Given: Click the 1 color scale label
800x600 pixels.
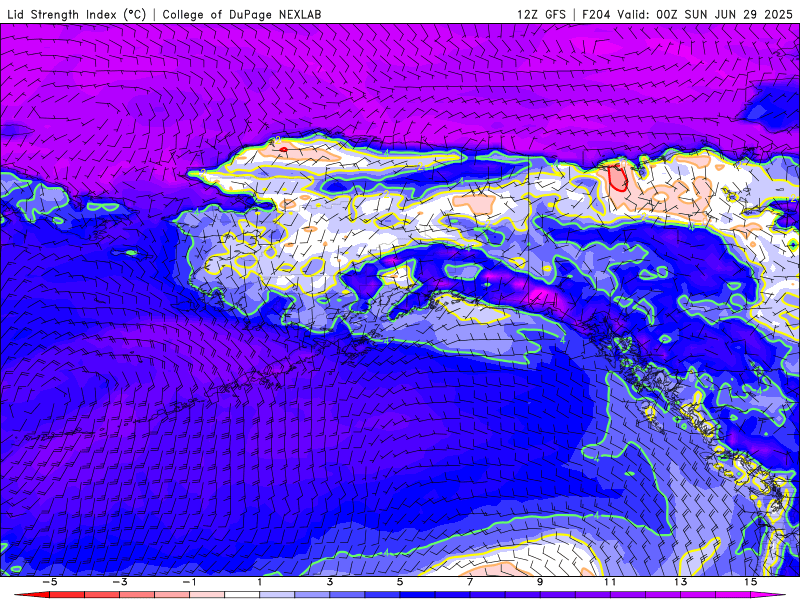Looking at the screenshot, I should click(x=260, y=582).
